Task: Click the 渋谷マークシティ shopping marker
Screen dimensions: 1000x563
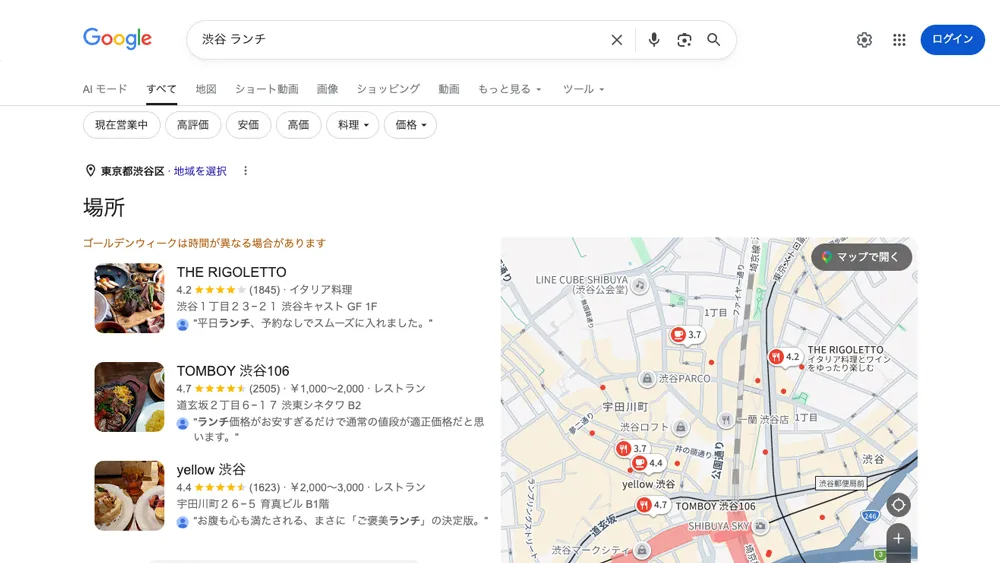Action: [642, 550]
